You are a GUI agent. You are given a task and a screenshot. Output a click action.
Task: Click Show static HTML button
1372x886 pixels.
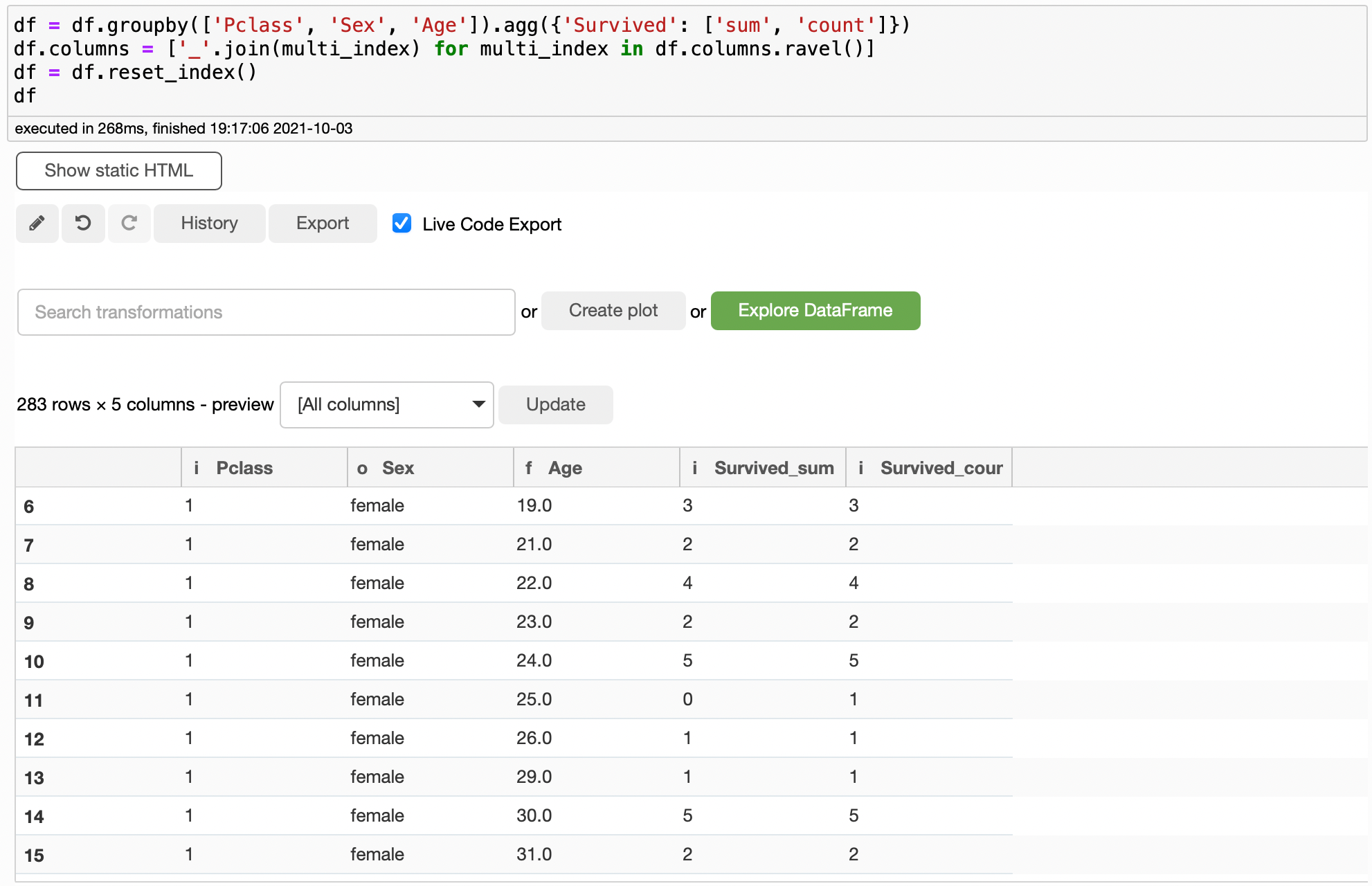(119, 170)
